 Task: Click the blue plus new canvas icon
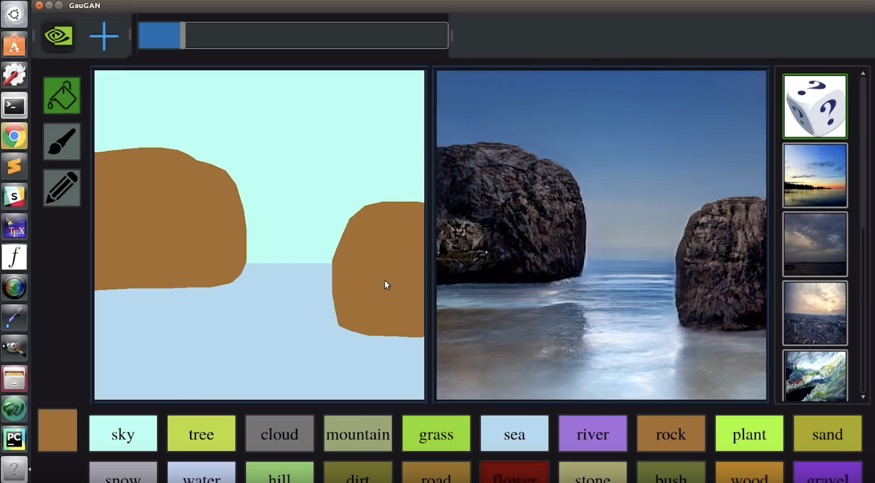click(104, 37)
